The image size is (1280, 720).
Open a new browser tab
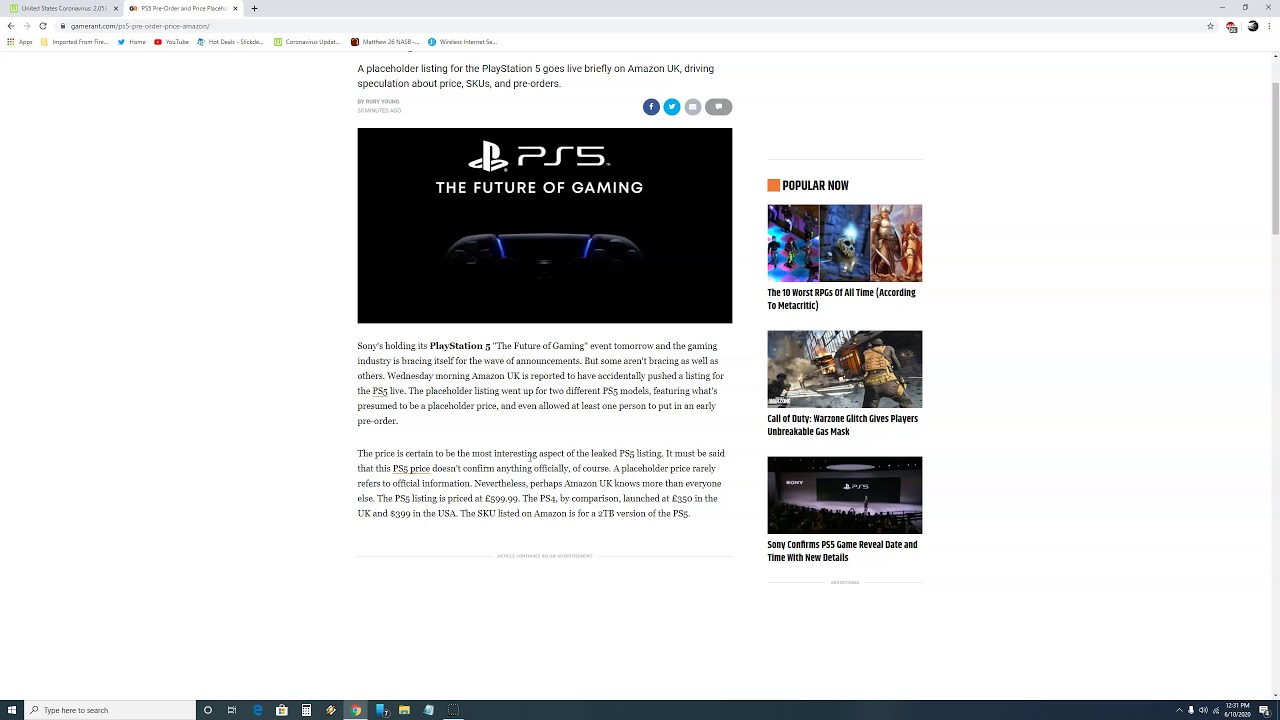(254, 8)
